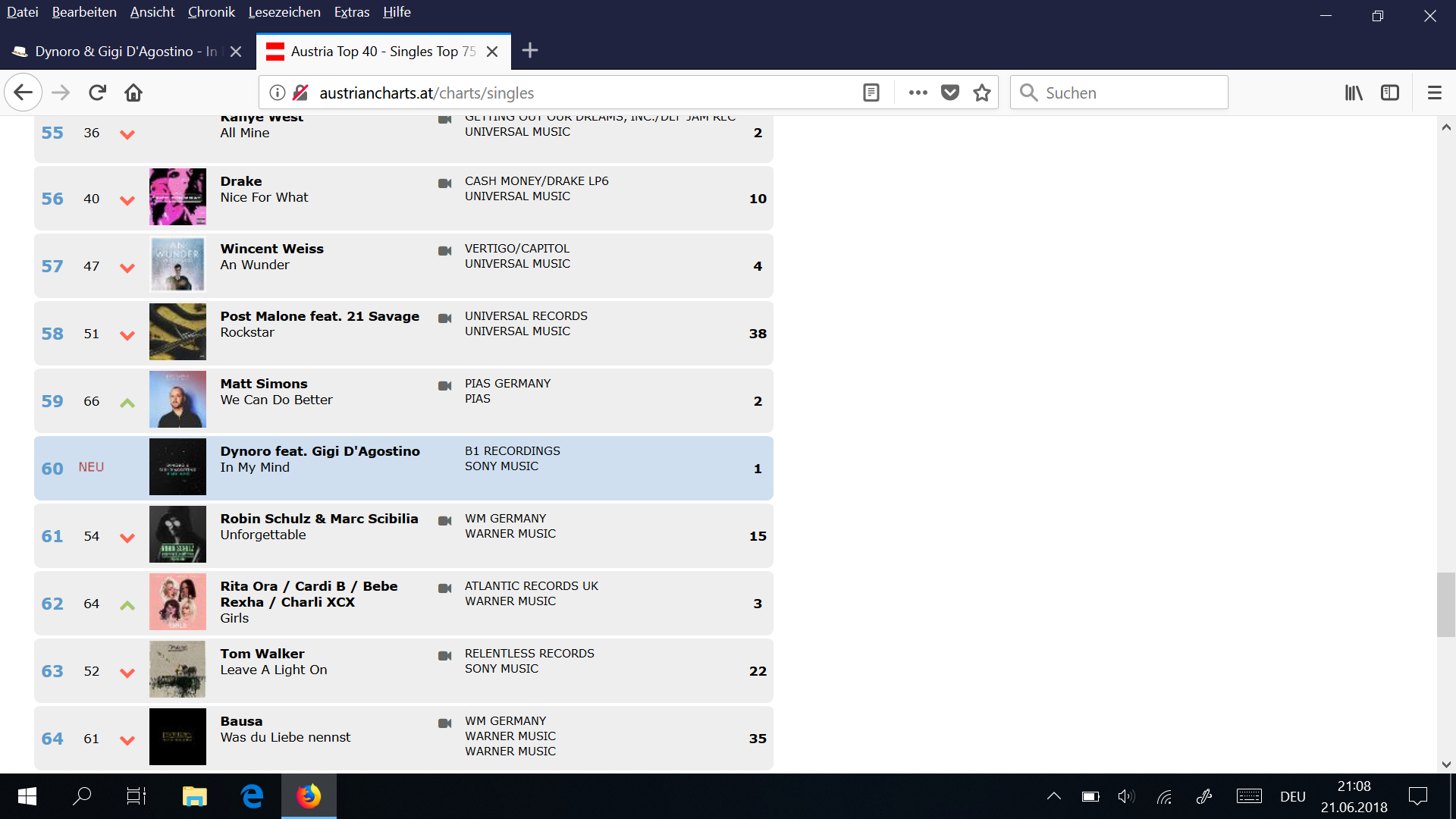Show hidden system tray icons
The width and height of the screenshot is (1456, 819).
tap(1054, 796)
